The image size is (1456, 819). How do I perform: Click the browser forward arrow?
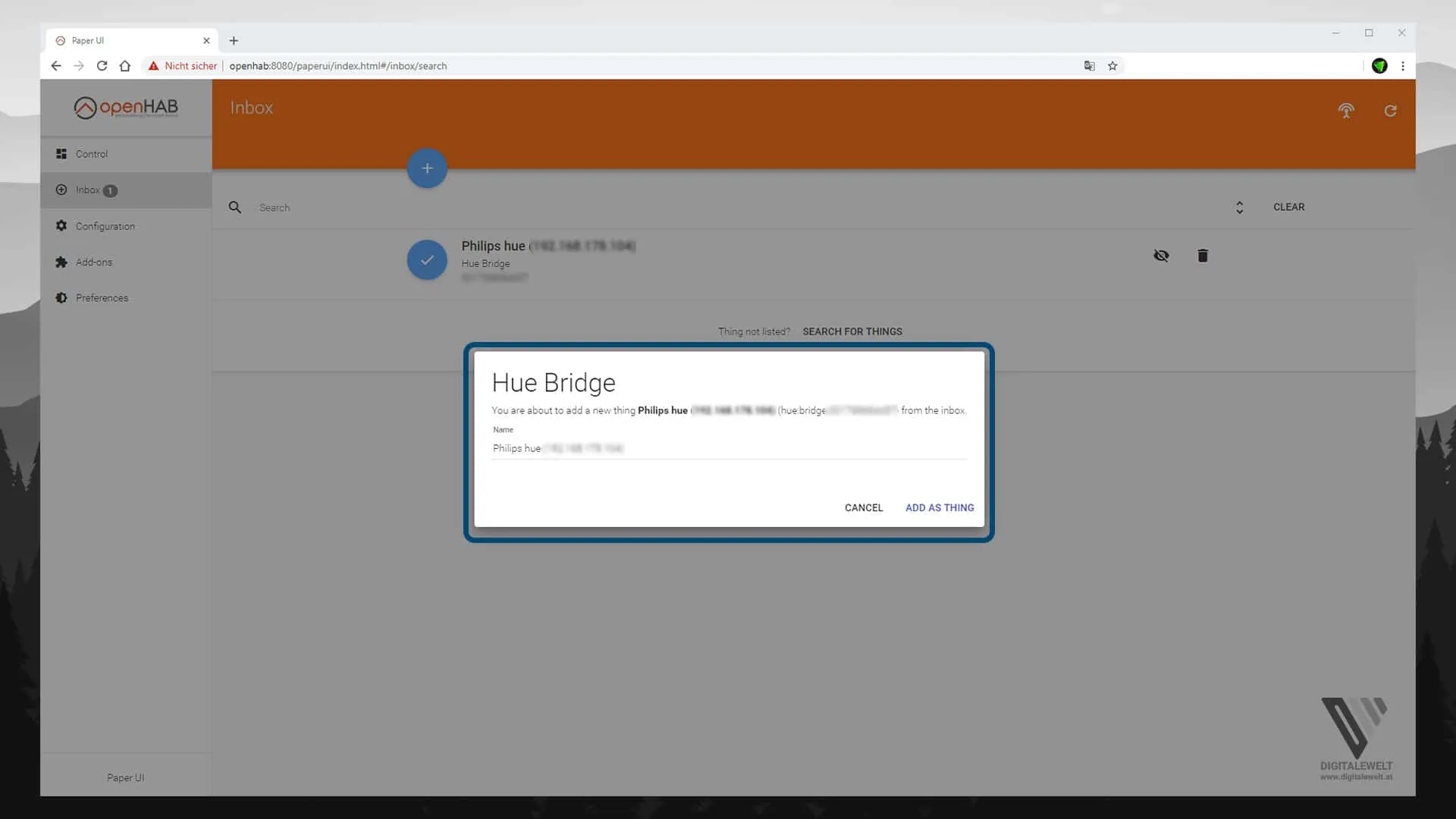click(79, 66)
